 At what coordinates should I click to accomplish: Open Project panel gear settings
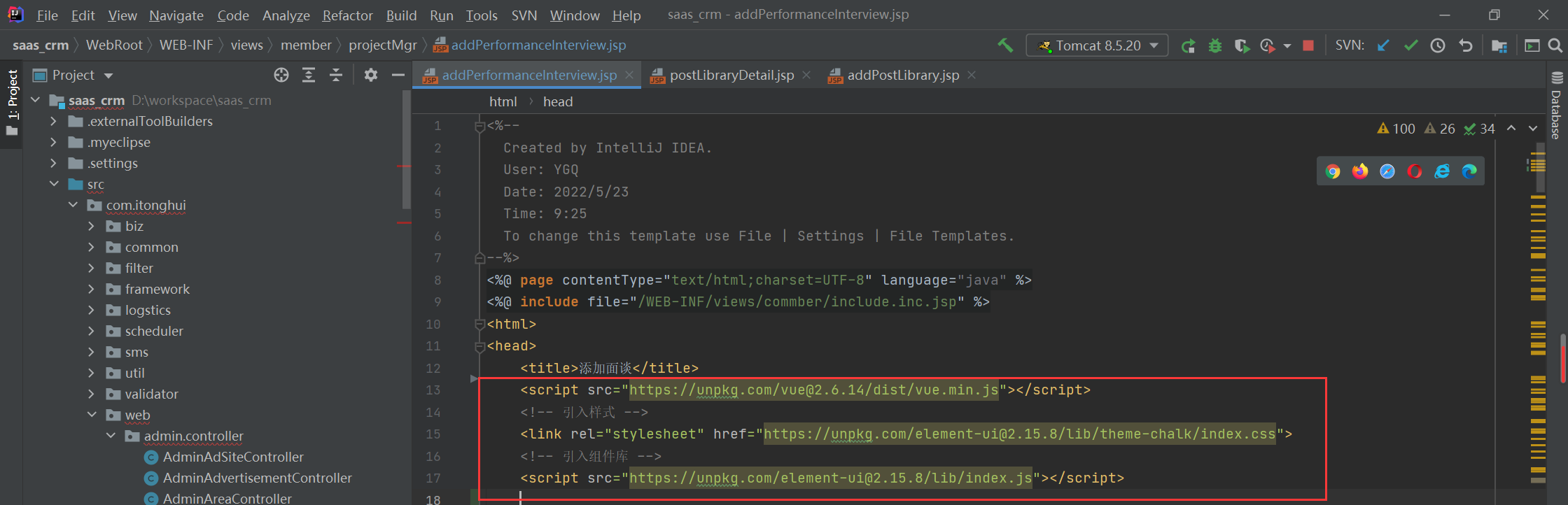tap(371, 75)
